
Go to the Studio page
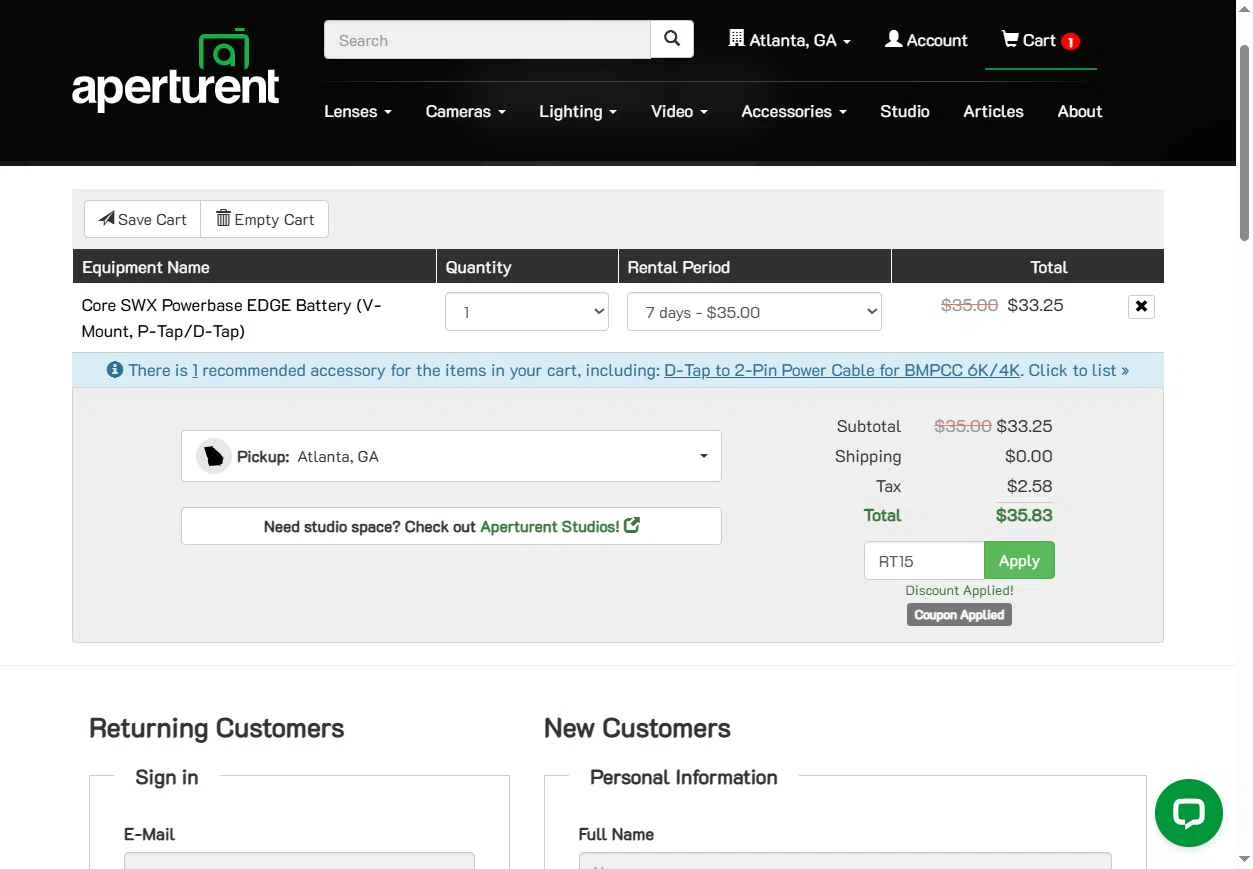pos(905,111)
